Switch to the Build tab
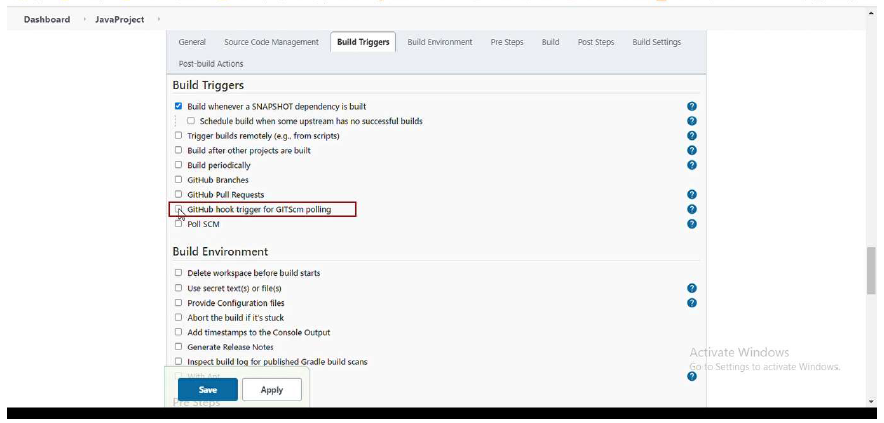Viewport: 884px width, 423px height. click(x=550, y=42)
